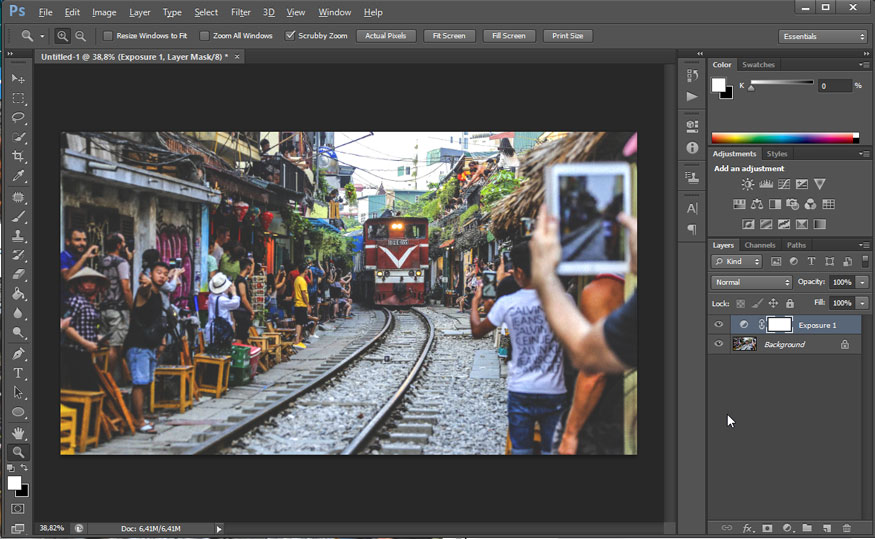Select the Pen tool
This screenshot has height=539, width=875.
(18, 354)
